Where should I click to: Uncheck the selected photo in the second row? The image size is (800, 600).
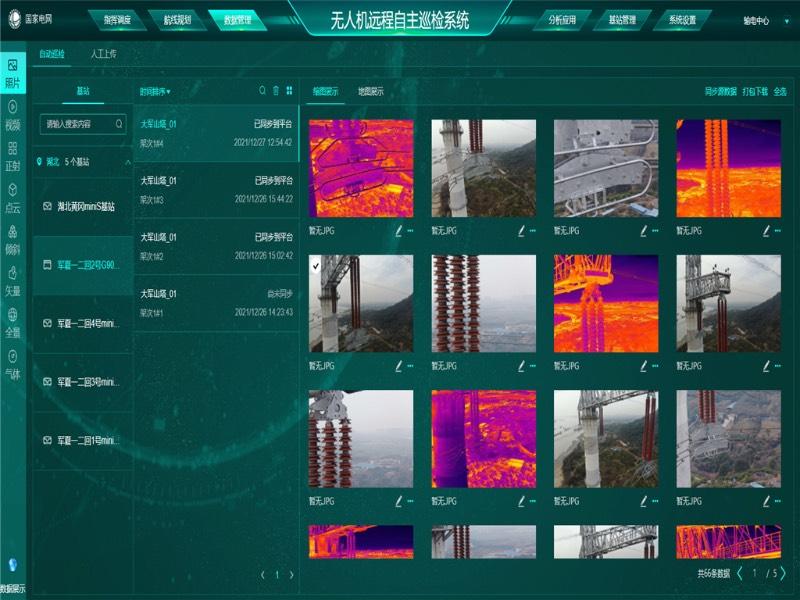coord(316,266)
